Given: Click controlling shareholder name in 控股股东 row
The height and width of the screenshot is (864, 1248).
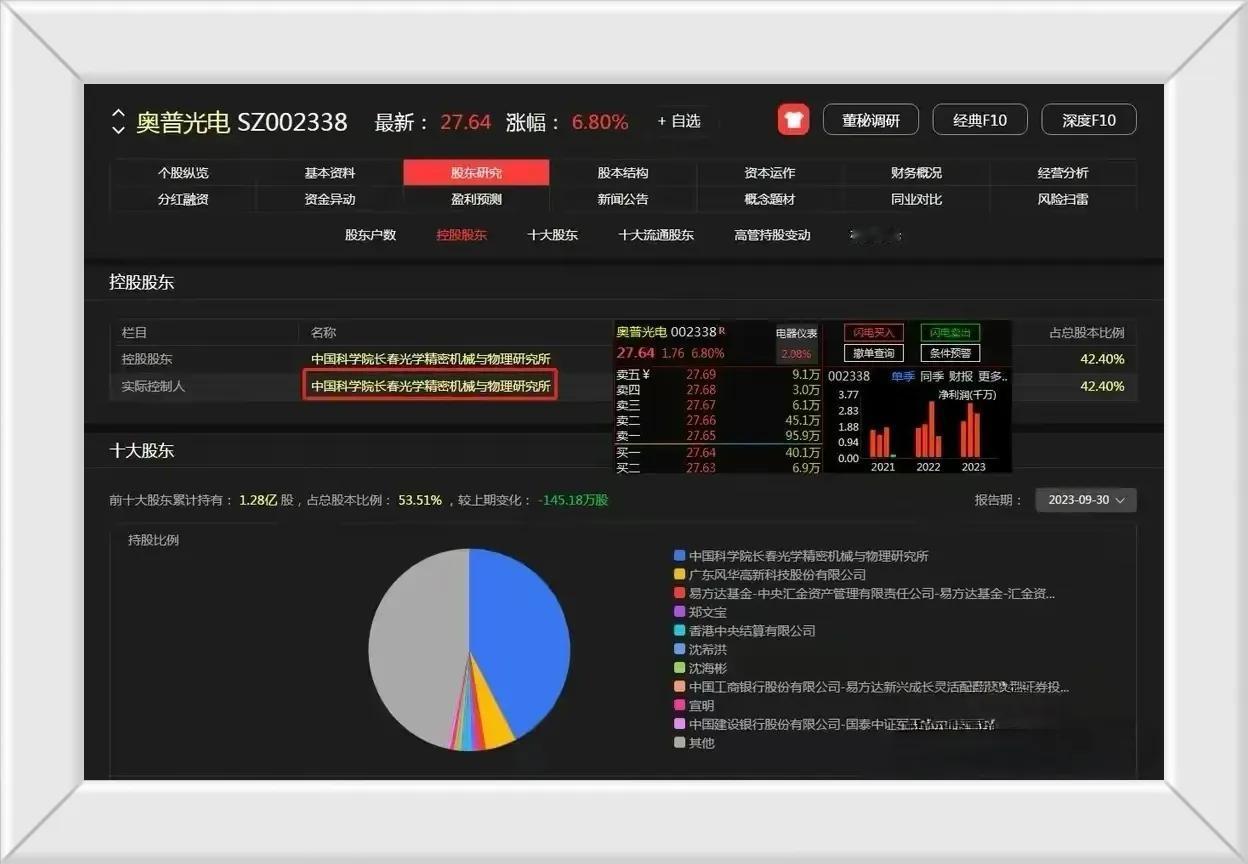Looking at the screenshot, I should [x=431, y=359].
